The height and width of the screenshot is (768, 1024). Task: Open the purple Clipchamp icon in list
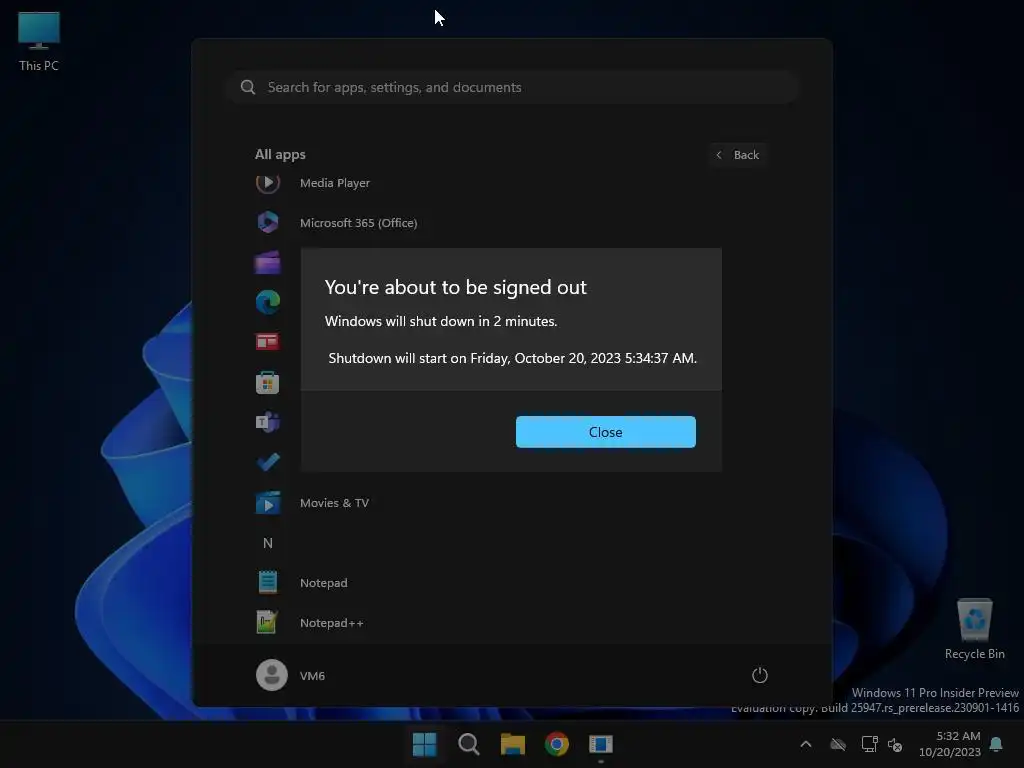[267, 263]
